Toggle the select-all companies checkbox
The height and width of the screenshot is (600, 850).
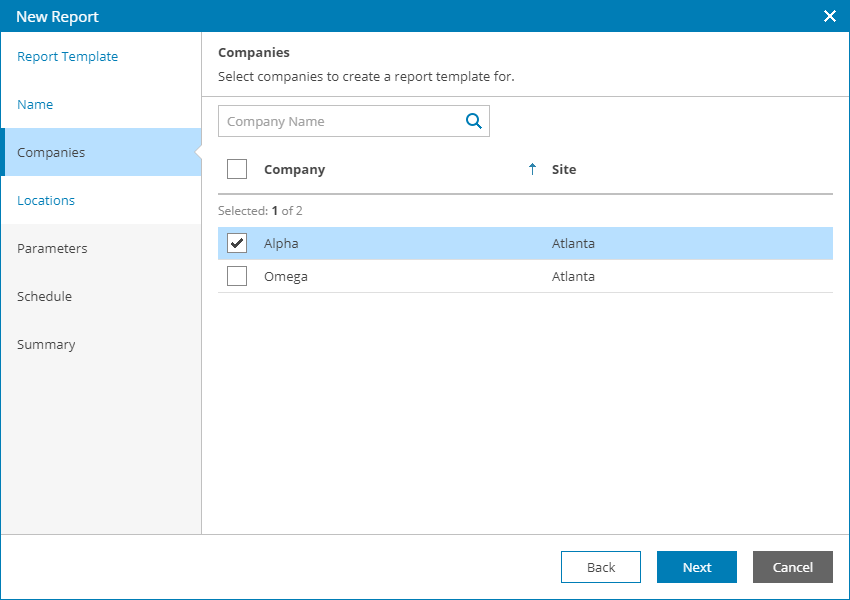click(237, 169)
